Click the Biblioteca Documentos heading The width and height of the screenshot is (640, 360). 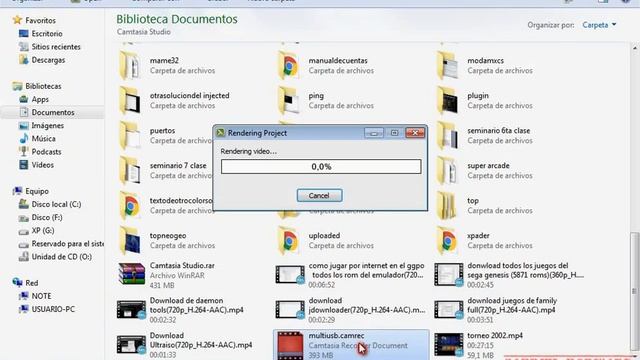[177, 19]
